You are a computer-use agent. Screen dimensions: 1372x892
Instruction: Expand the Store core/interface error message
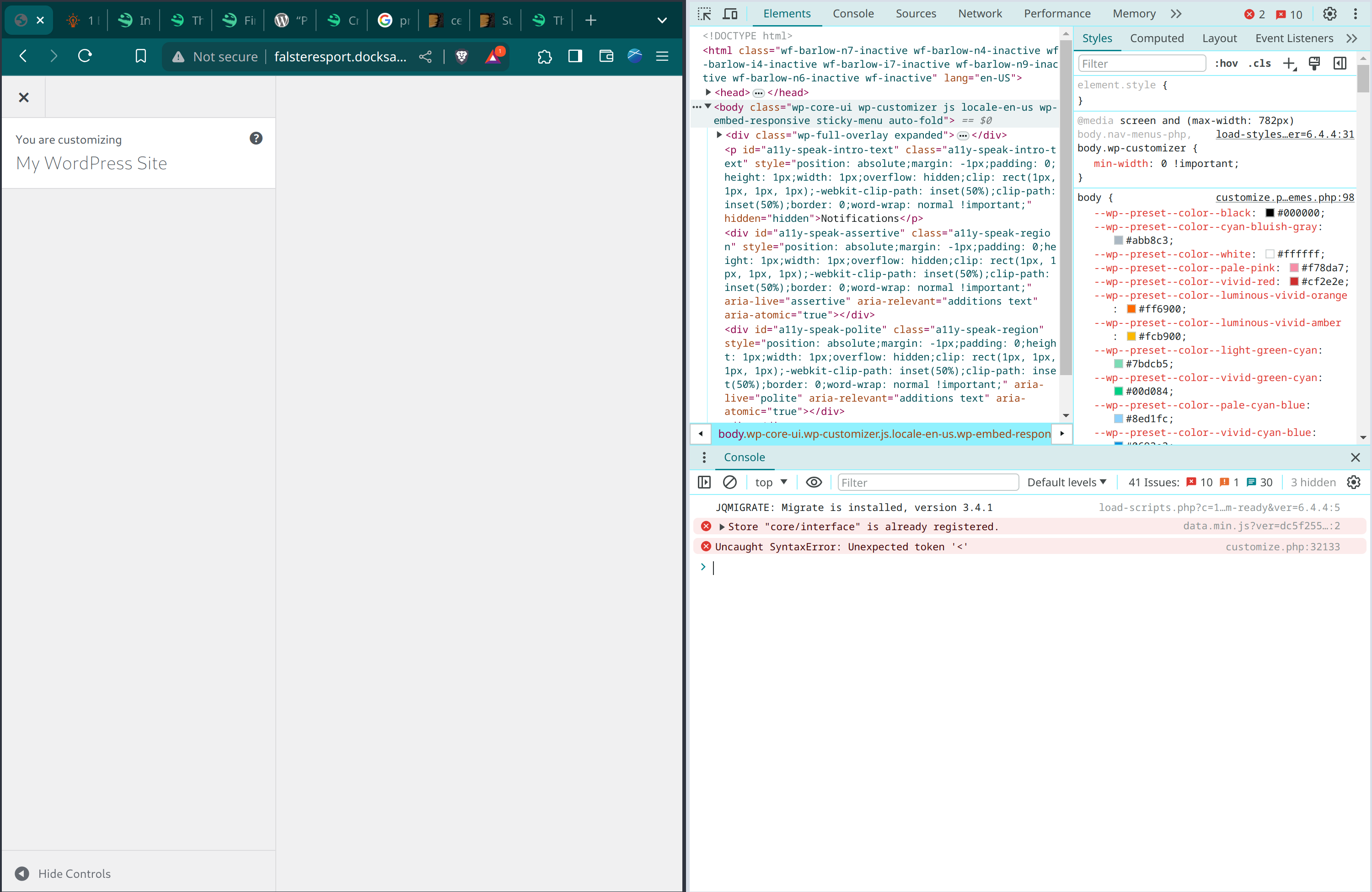722,527
